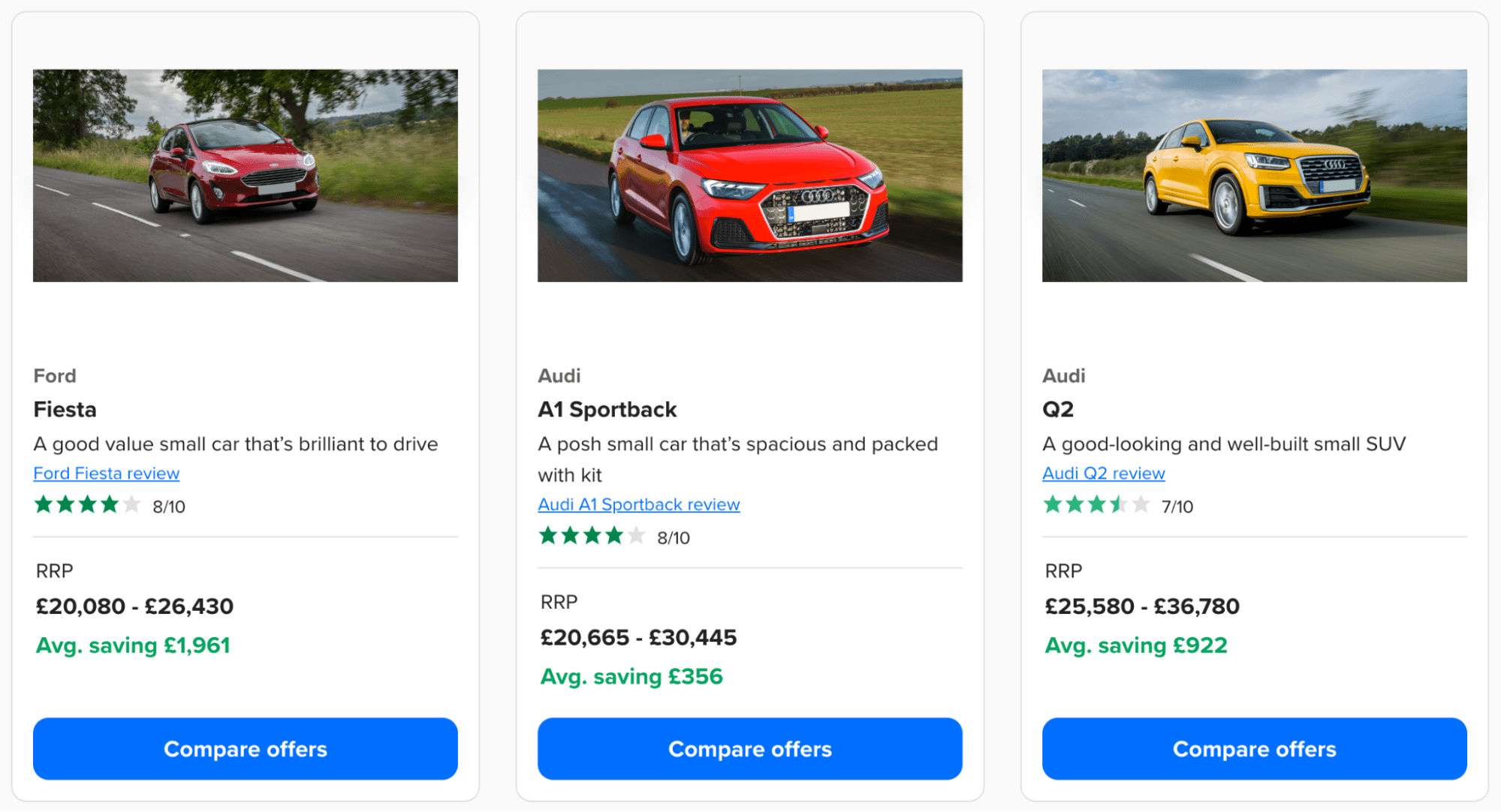
Task: Click the yellow Audi Q2 photo
Action: tap(1254, 175)
